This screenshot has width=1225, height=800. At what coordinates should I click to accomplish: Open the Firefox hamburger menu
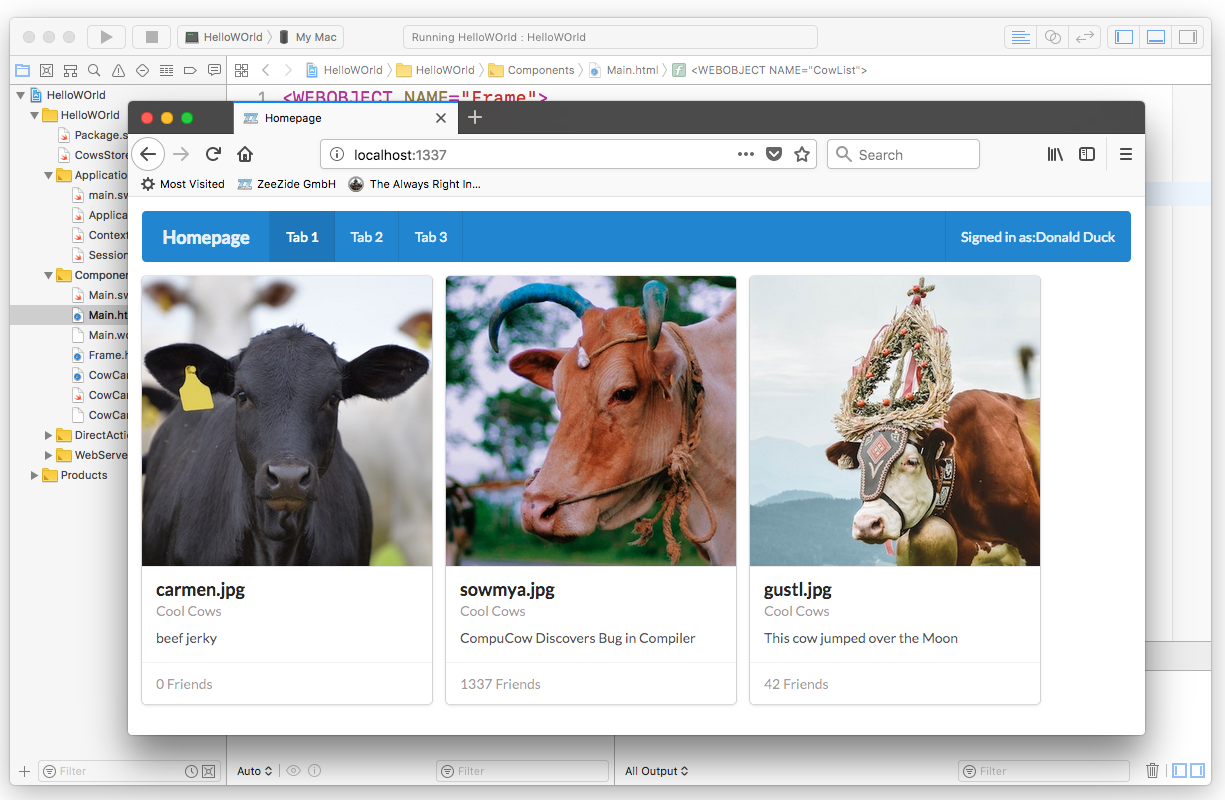pyautogui.click(x=1125, y=154)
